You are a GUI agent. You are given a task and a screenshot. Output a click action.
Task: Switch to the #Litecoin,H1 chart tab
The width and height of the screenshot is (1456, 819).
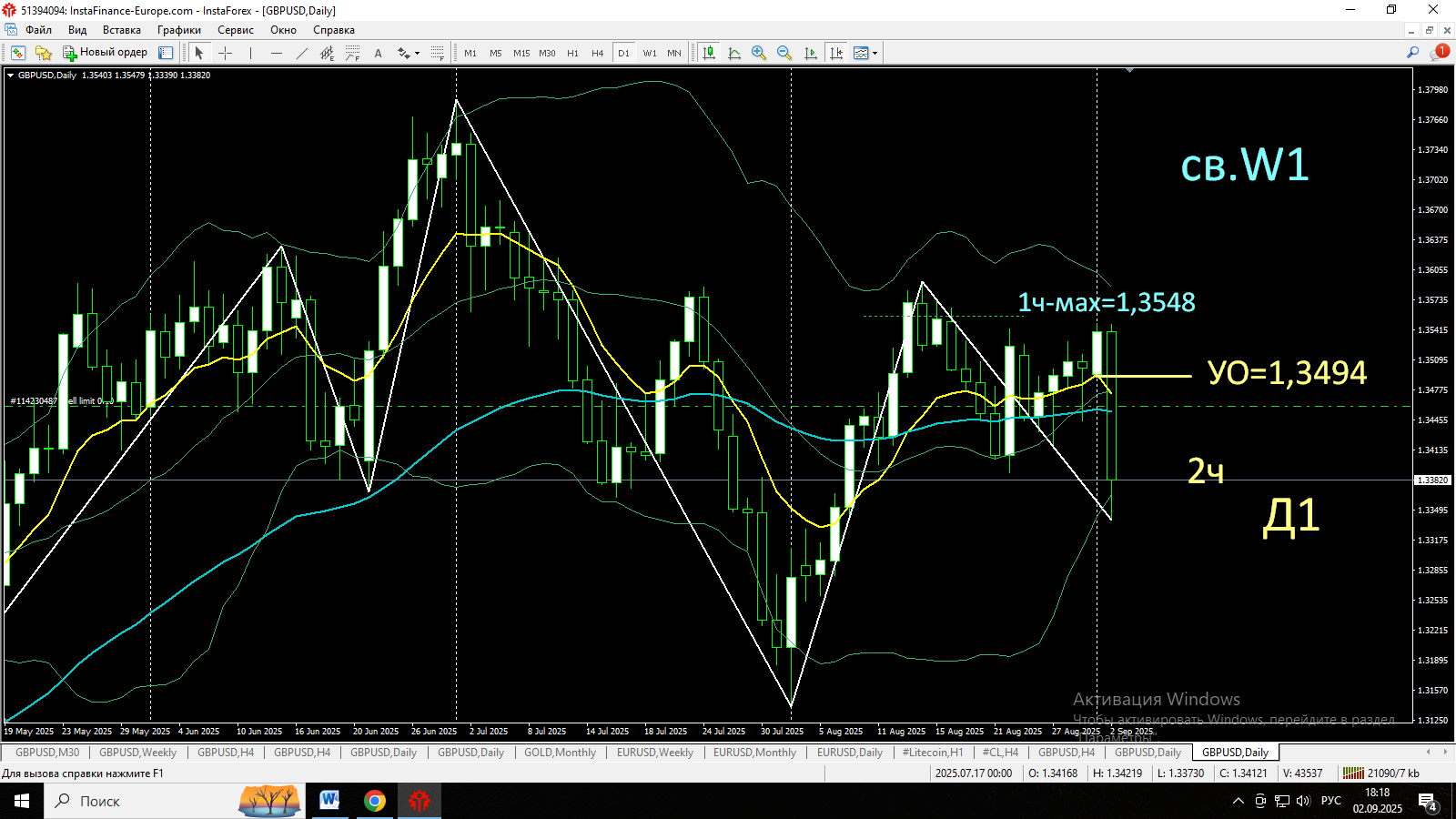[x=932, y=753]
